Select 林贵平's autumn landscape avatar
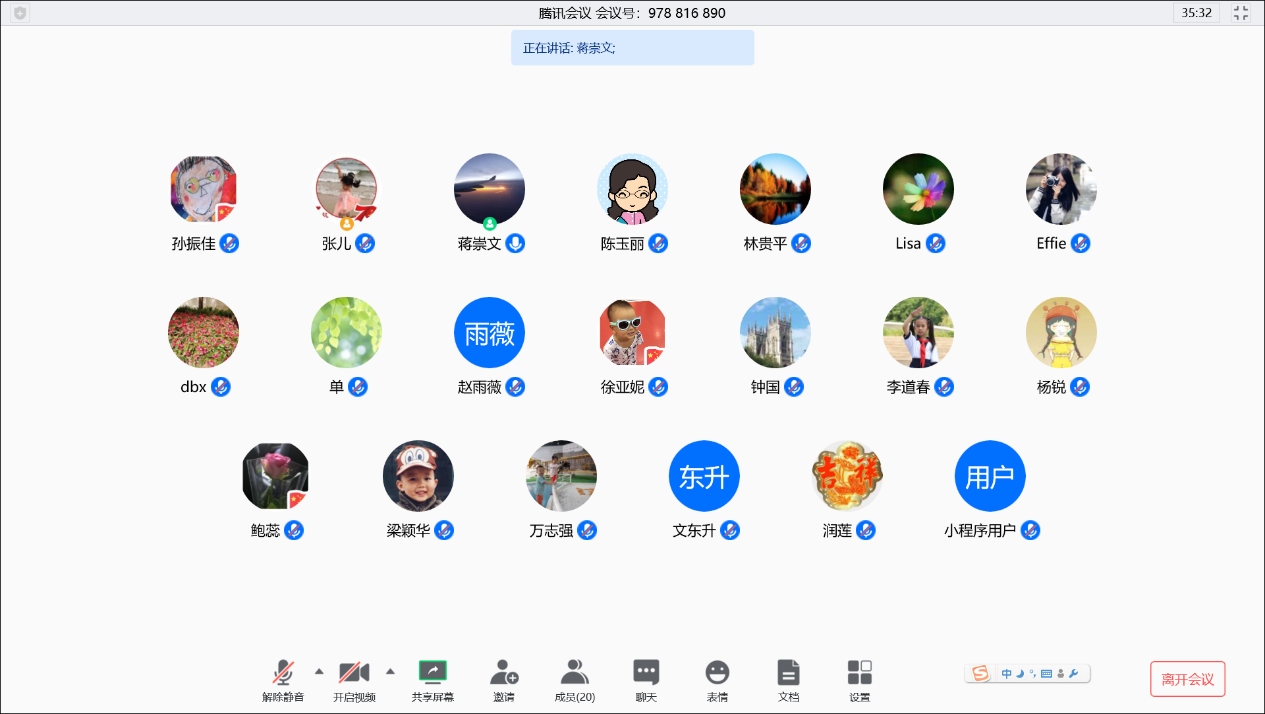The height and width of the screenshot is (714, 1265). coord(776,189)
